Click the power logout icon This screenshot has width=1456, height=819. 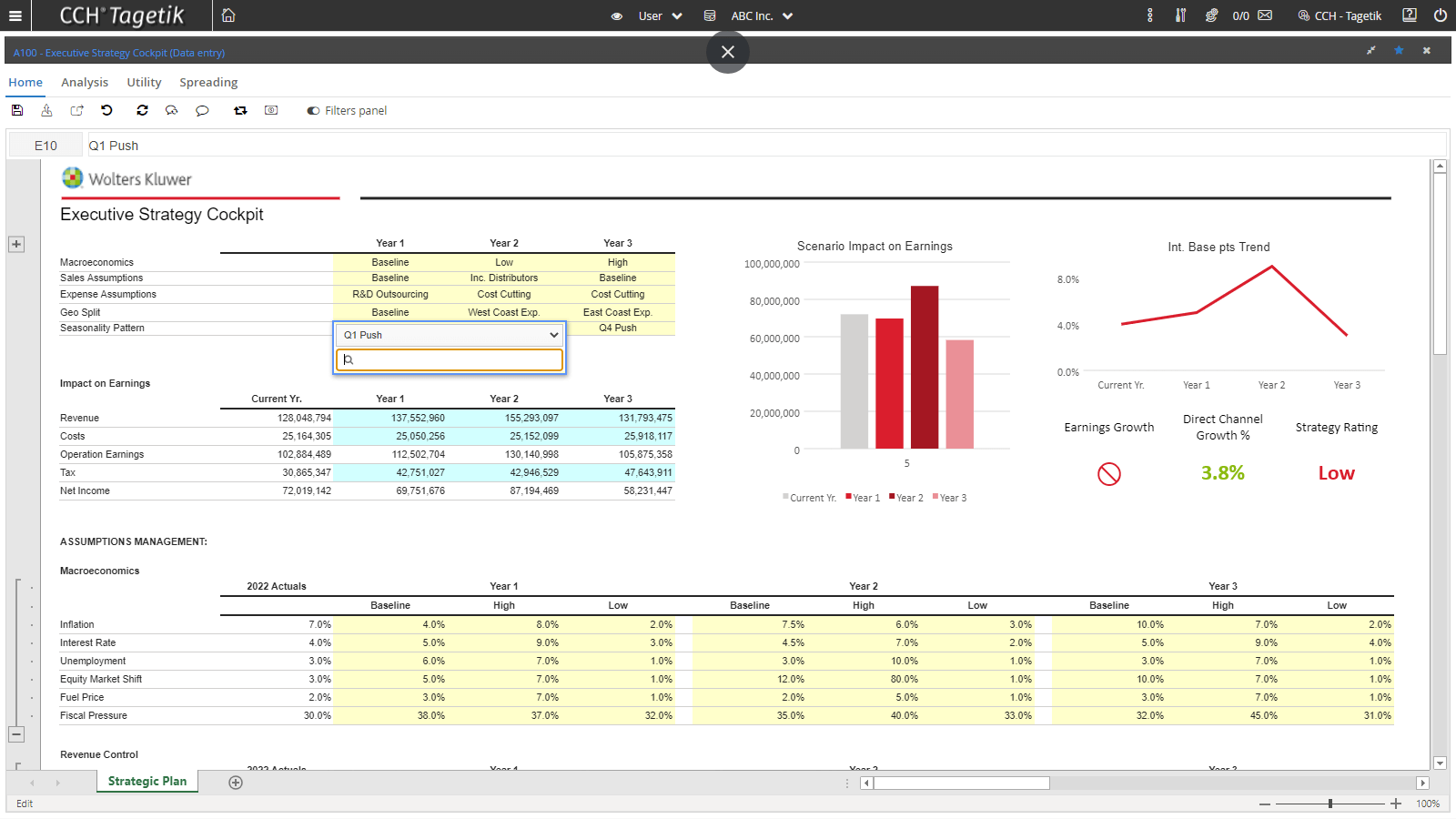1440,15
